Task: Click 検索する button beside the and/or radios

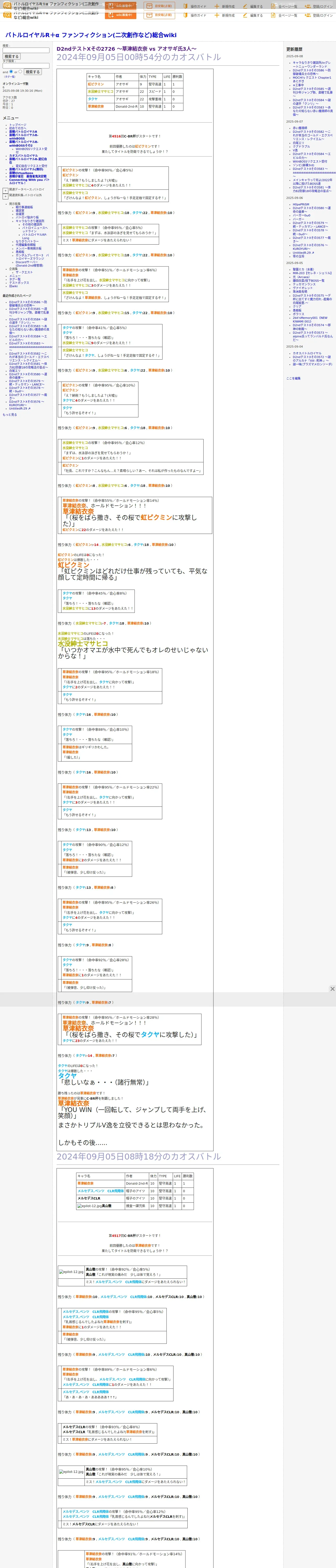Action: 32,72
